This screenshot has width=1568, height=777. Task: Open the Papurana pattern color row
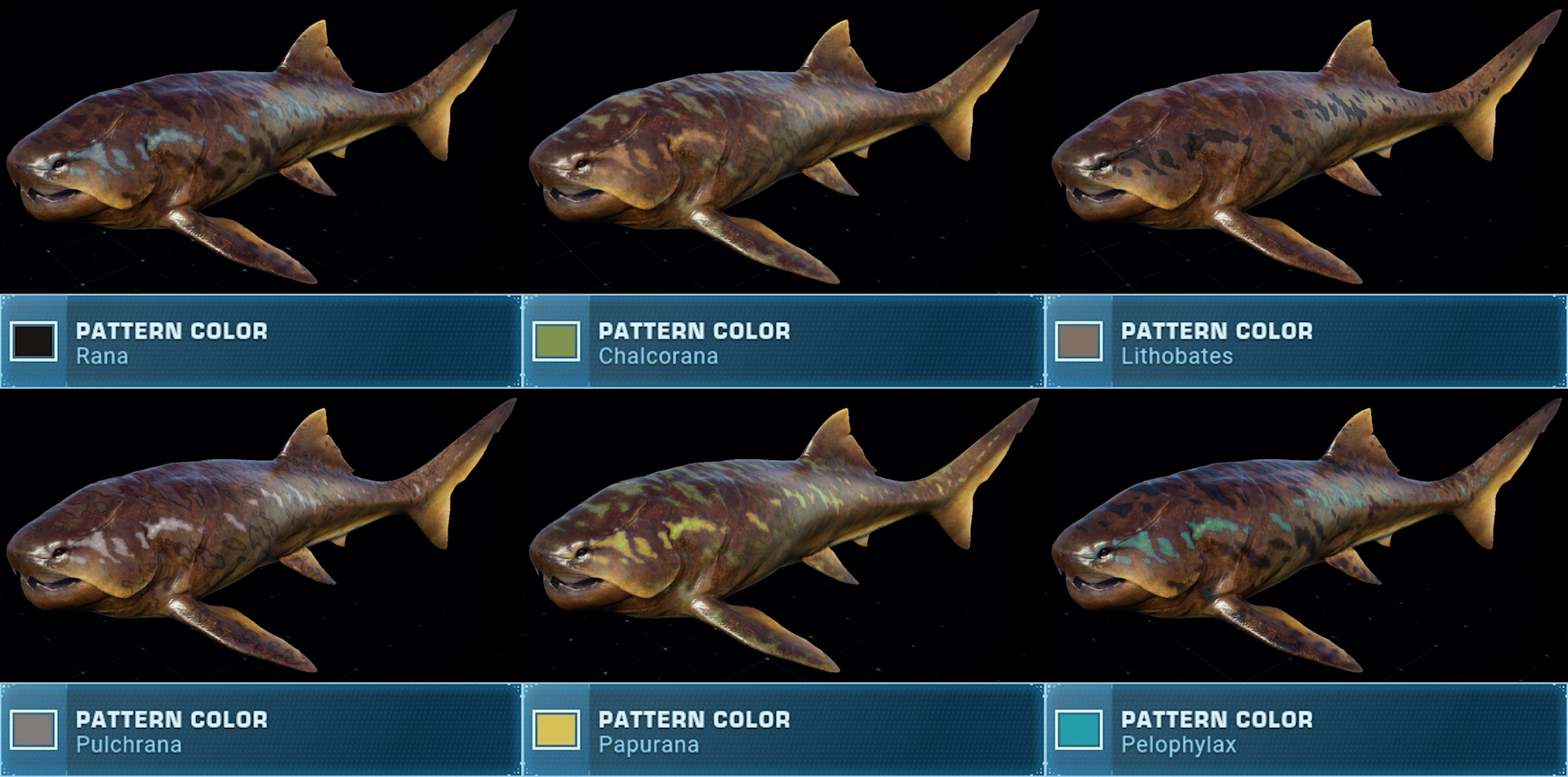[x=783, y=729]
